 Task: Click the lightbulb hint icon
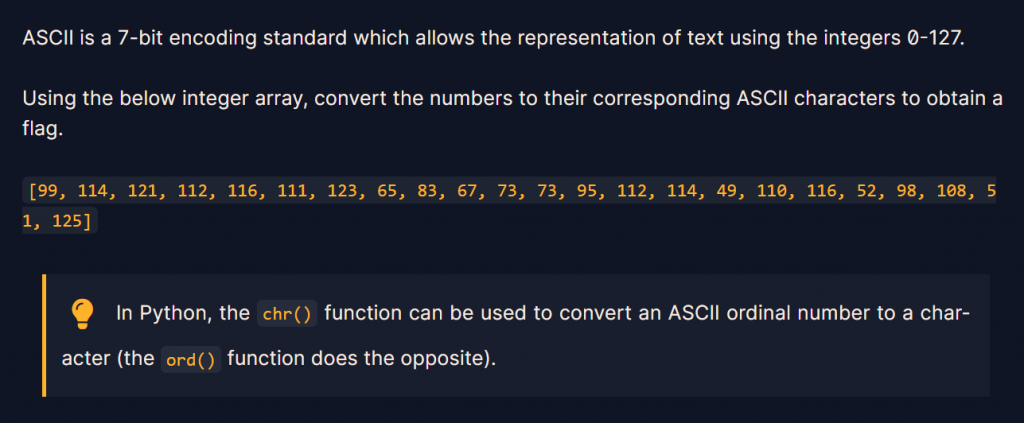(x=82, y=314)
